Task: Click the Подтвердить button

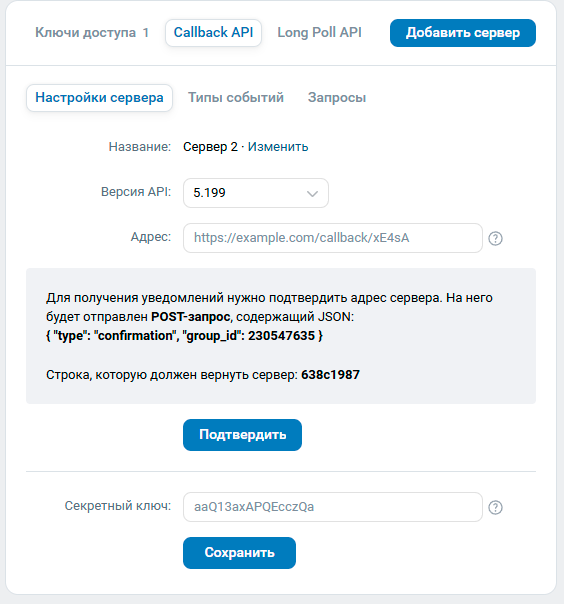Action: tap(242, 435)
